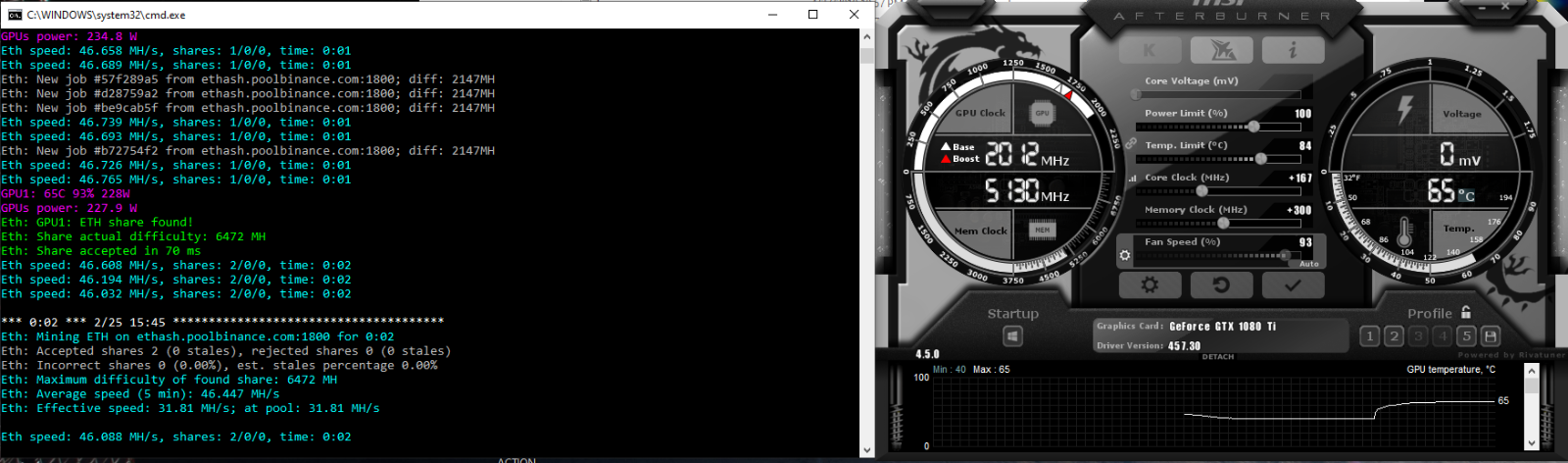
Task: Click 'New job #b72754f2' line in cmd
Action: click(248, 151)
